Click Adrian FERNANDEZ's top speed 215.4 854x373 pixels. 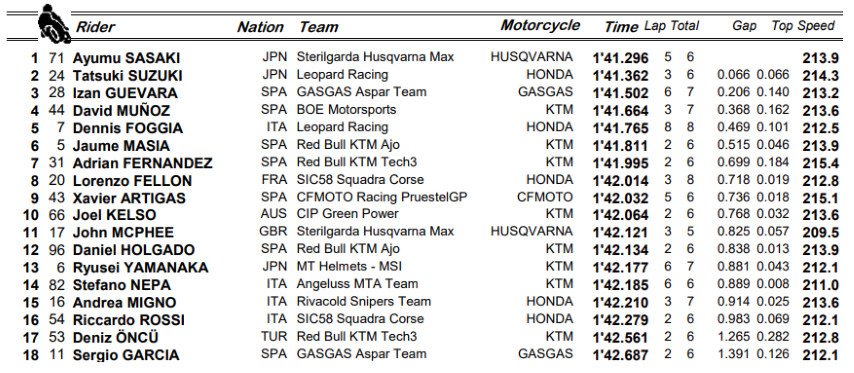820,163
